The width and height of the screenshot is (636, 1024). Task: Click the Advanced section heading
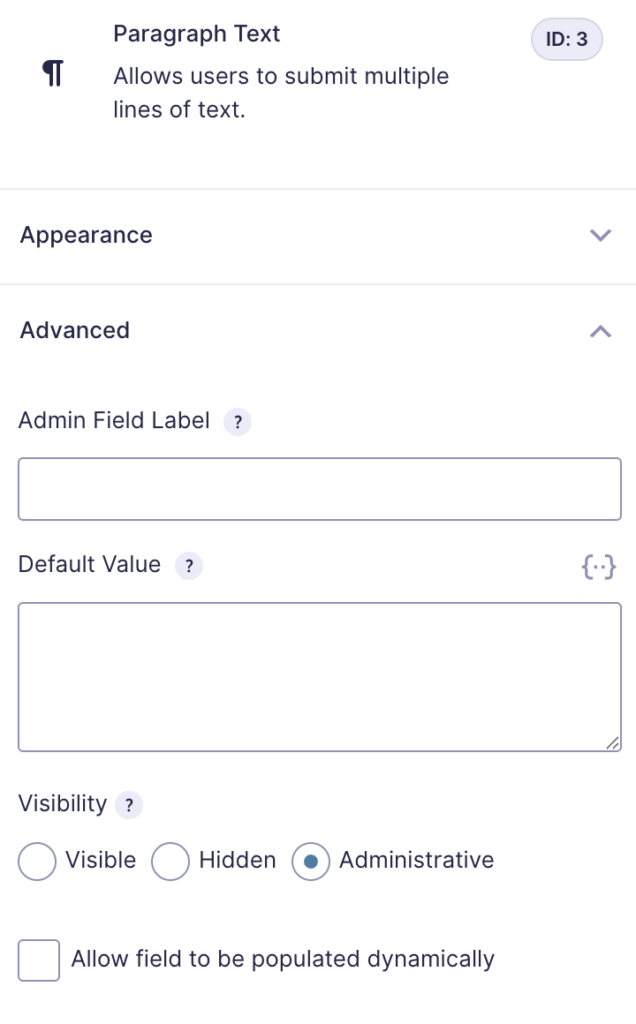click(x=75, y=330)
